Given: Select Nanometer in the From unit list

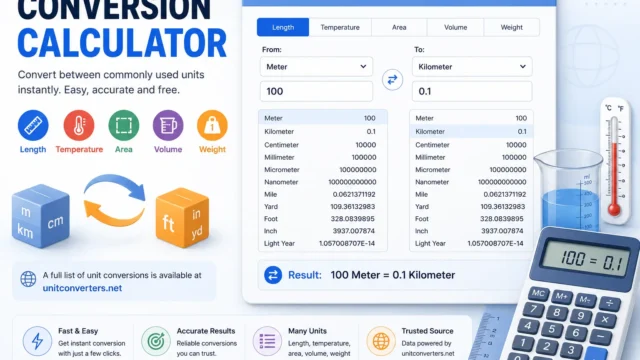Looking at the screenshot, I should (x=322, y=182).
